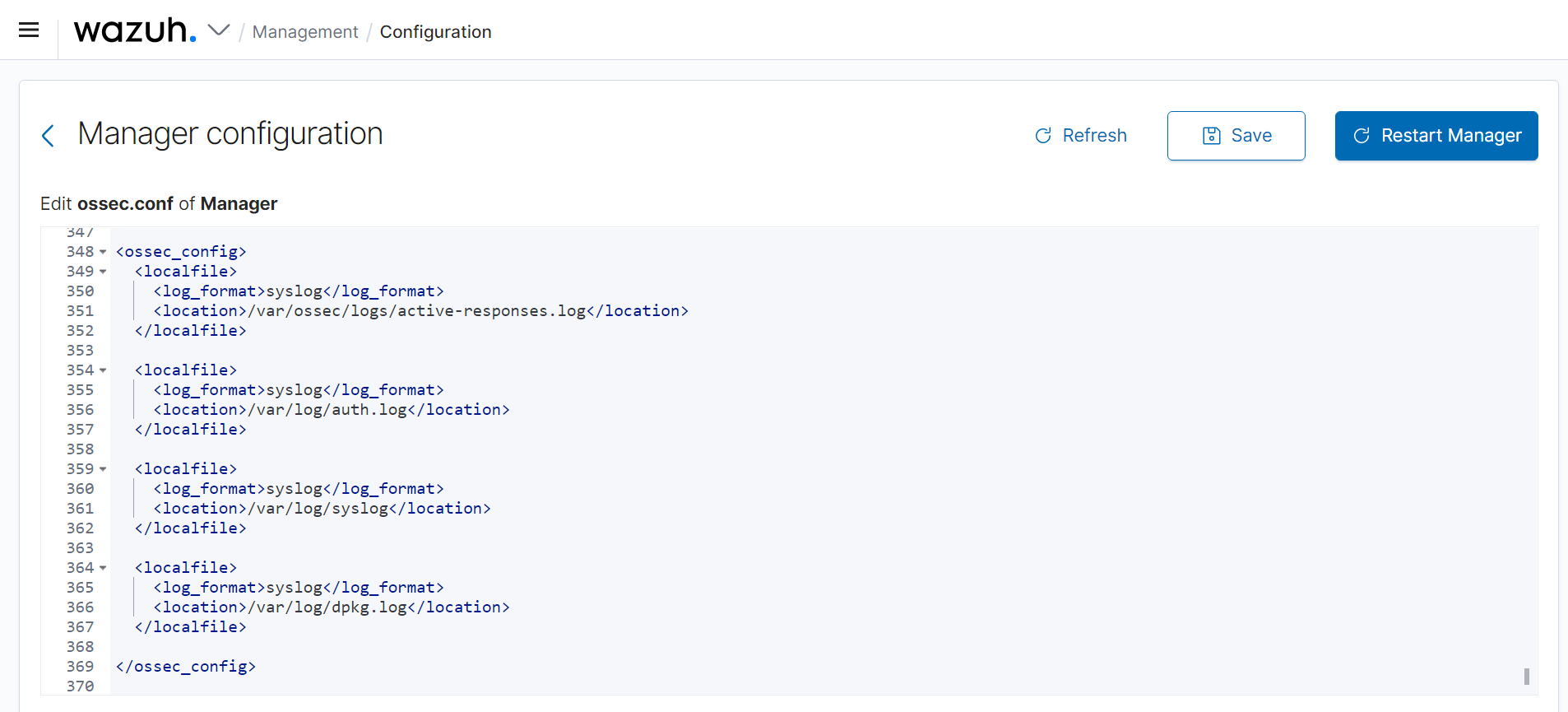Click the log_format syslog text on line 355
The image size is (1568, 712).
click(299, 390)
